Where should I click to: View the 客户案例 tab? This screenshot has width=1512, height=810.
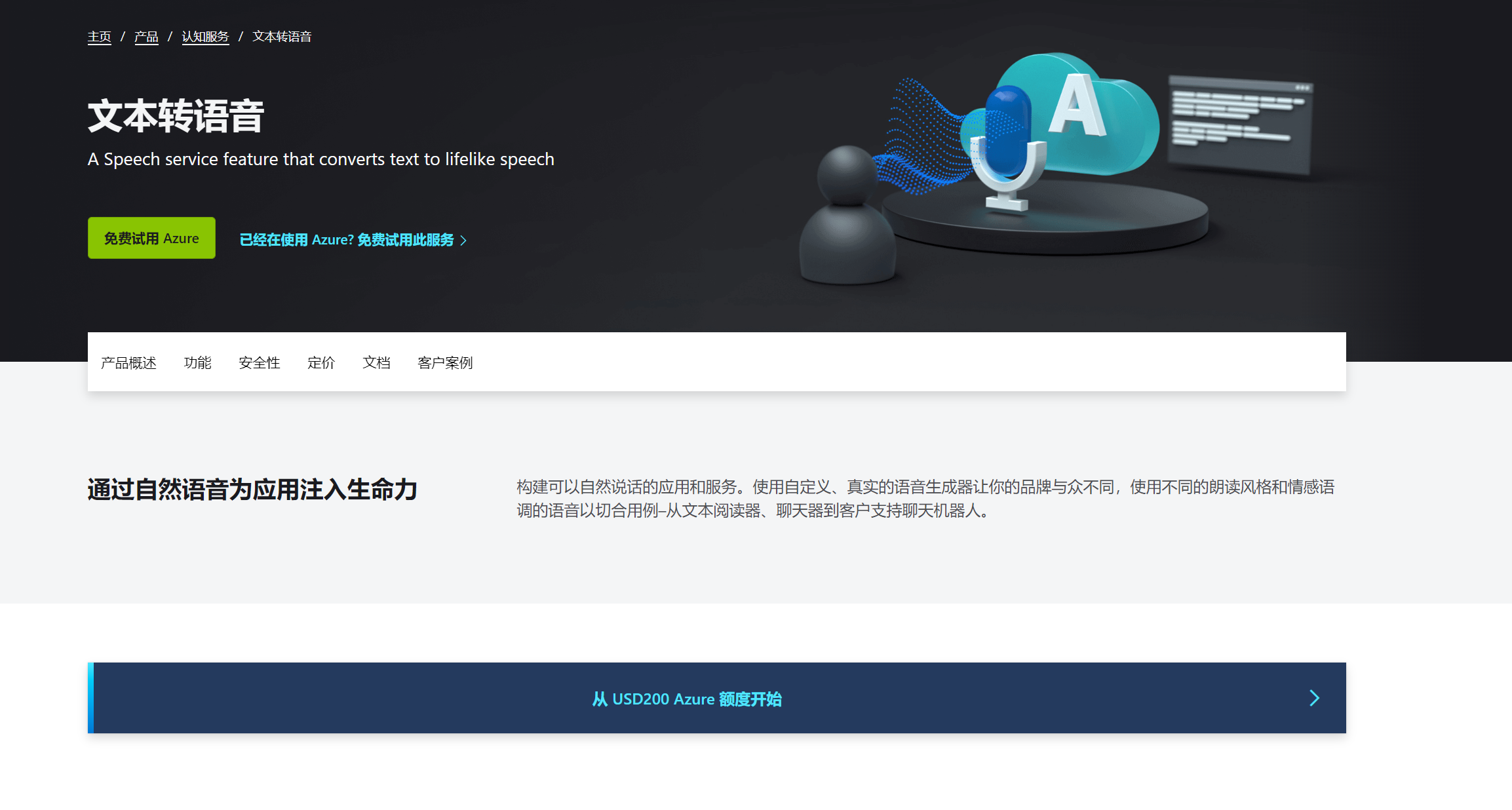pyautogui.click(x=445, y=362)
